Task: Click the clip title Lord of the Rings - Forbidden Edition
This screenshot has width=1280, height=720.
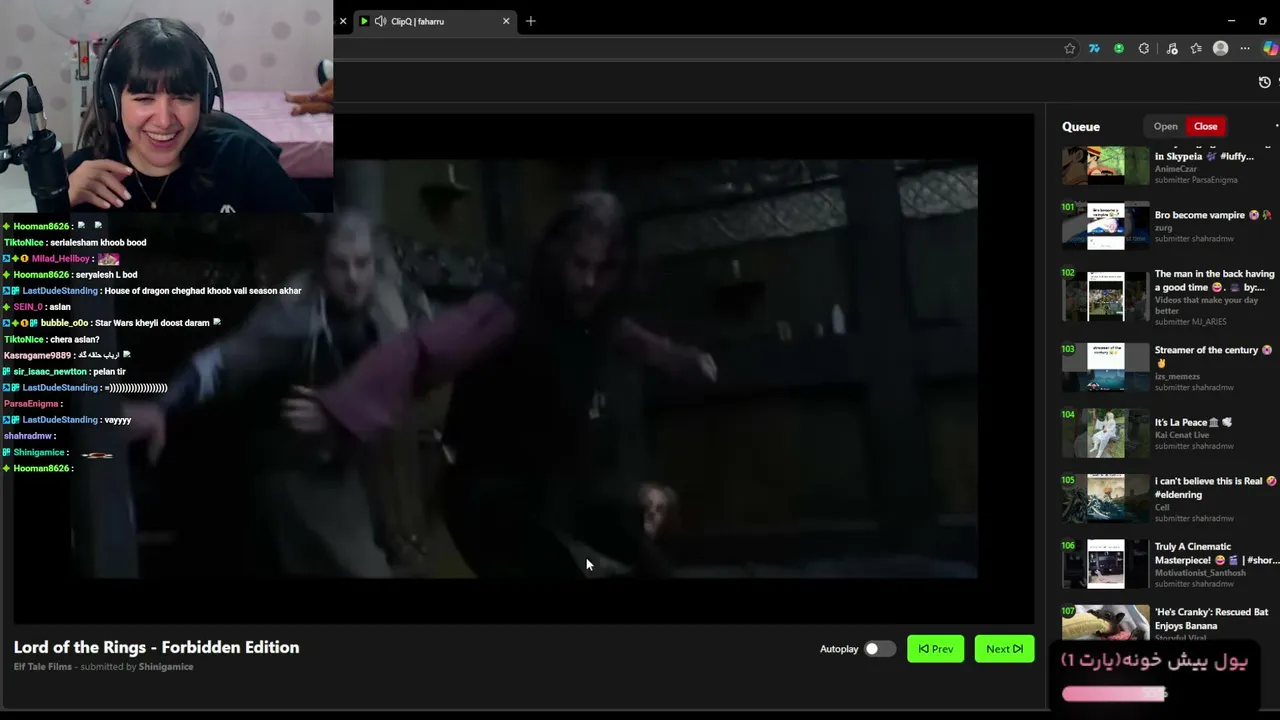Action: click(x=157, y=647)
